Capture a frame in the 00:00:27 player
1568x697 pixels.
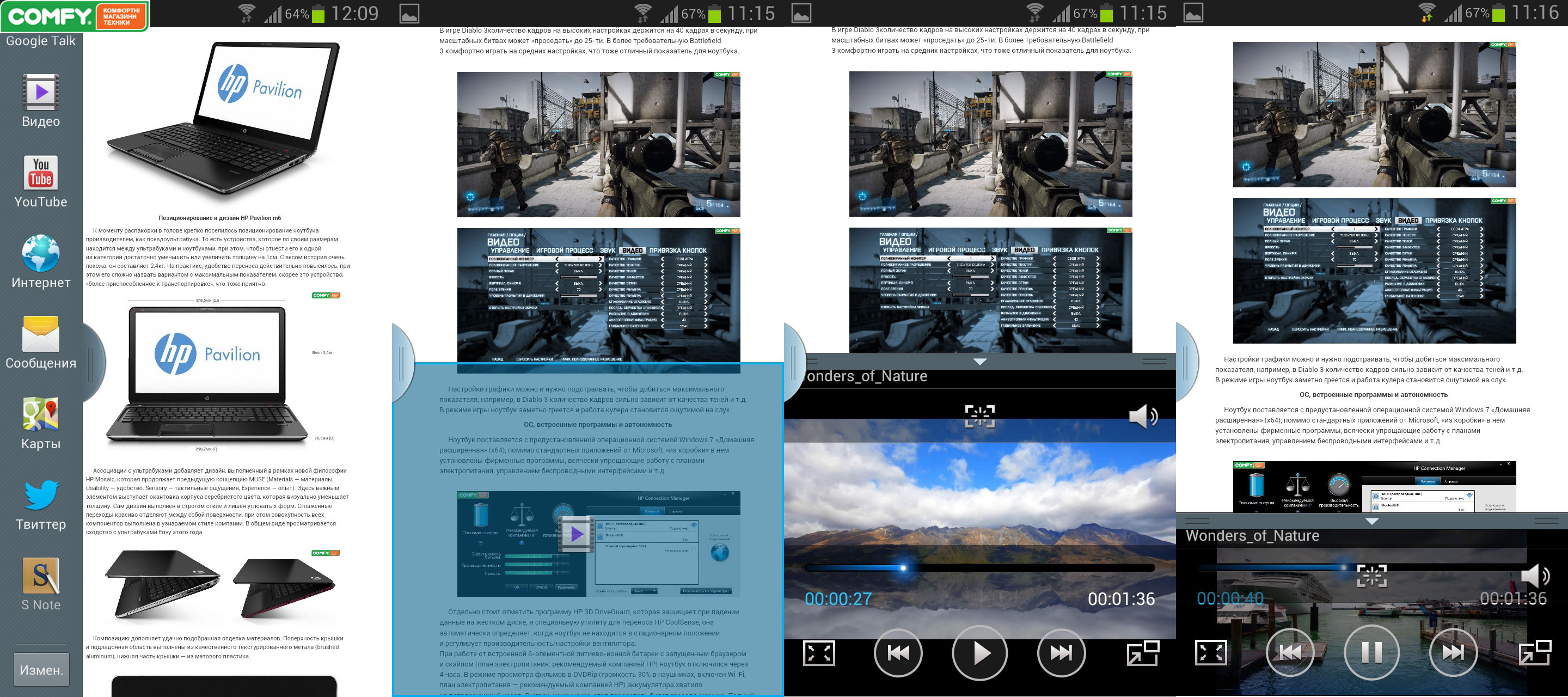980,417
